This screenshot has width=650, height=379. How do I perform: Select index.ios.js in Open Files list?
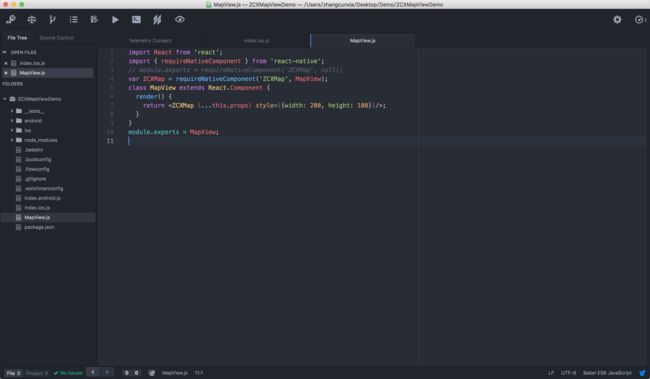click(x=32, y=63)
